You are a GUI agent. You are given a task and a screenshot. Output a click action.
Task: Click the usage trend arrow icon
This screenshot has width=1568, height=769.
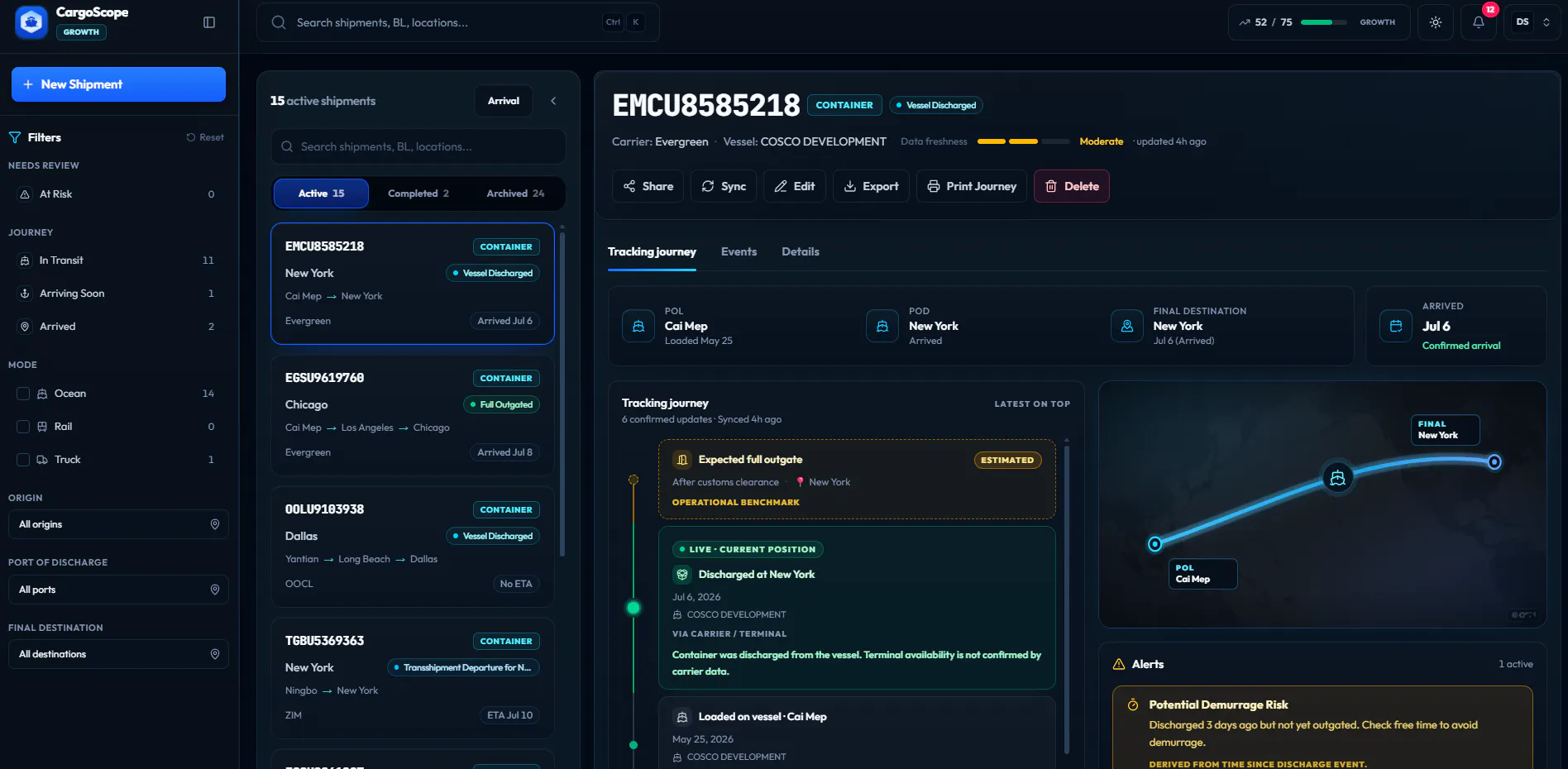(x=1245, y=22)
